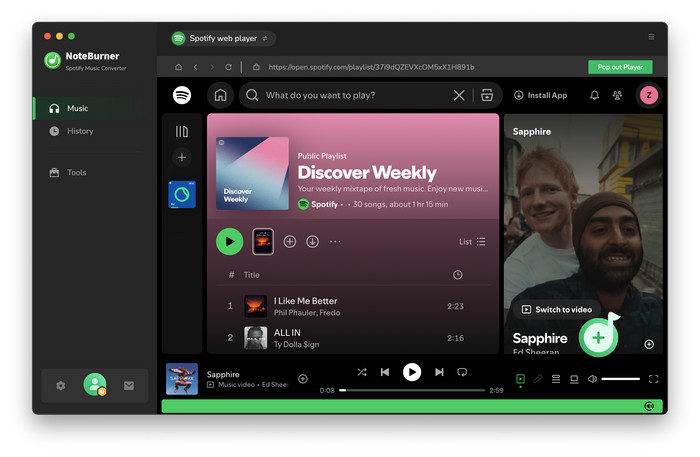Switch source via Spotify web player selector
The height and width of the screenshot is (457, 700).
coord(223,38)
